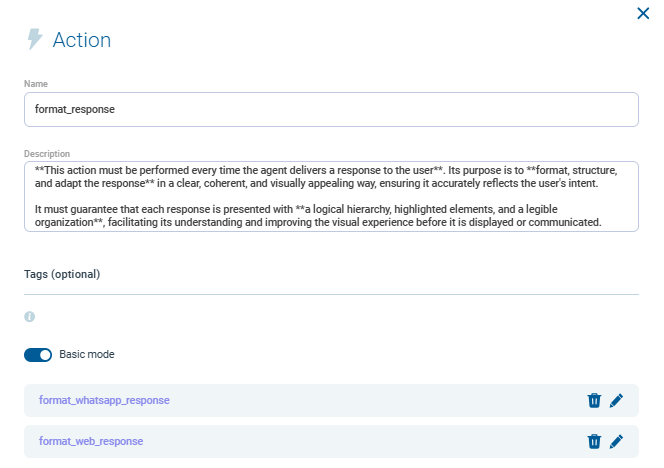Open the format_web_response link
Image resolution: width=664 pixels, height=468 pixels.
(x=90, y=441)
